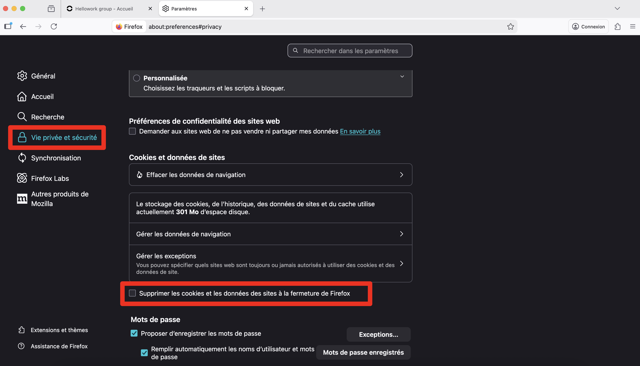This screenshot has height=366, width=640.
Task: Enable deleting cookies when Firefox closes
Action: 132,293
